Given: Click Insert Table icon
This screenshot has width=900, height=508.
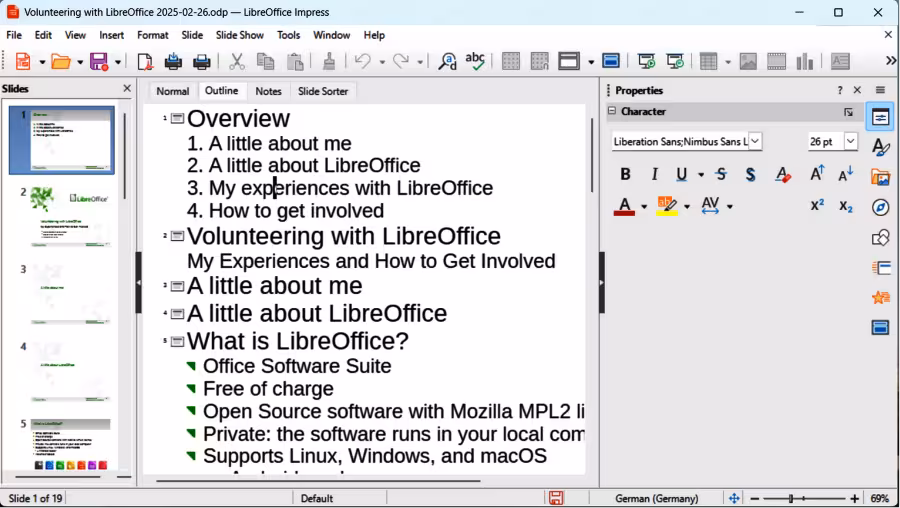Looking at the screenshot, I should [708, 61].
